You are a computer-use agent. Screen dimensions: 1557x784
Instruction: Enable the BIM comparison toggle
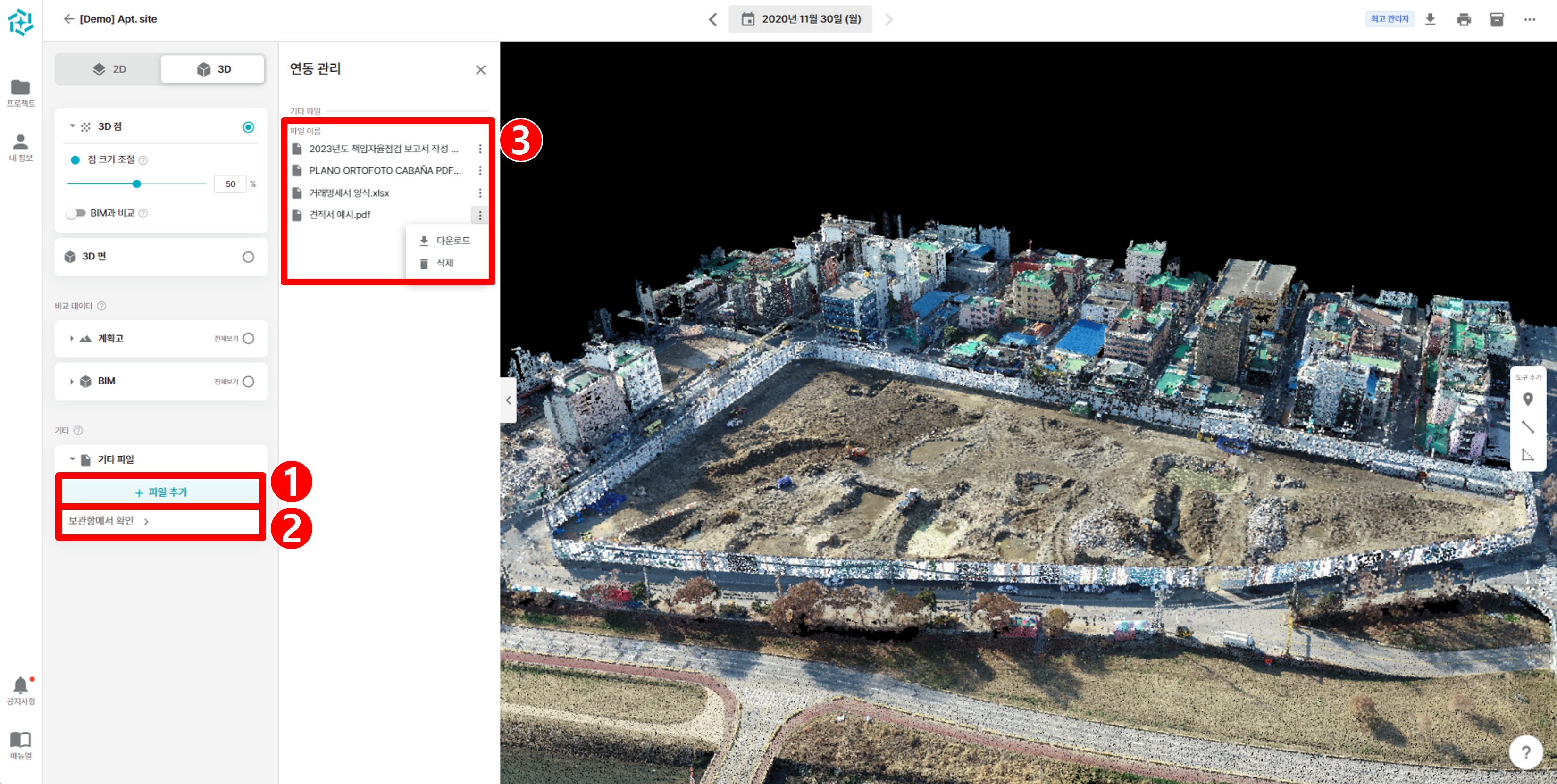coord(75,213)
